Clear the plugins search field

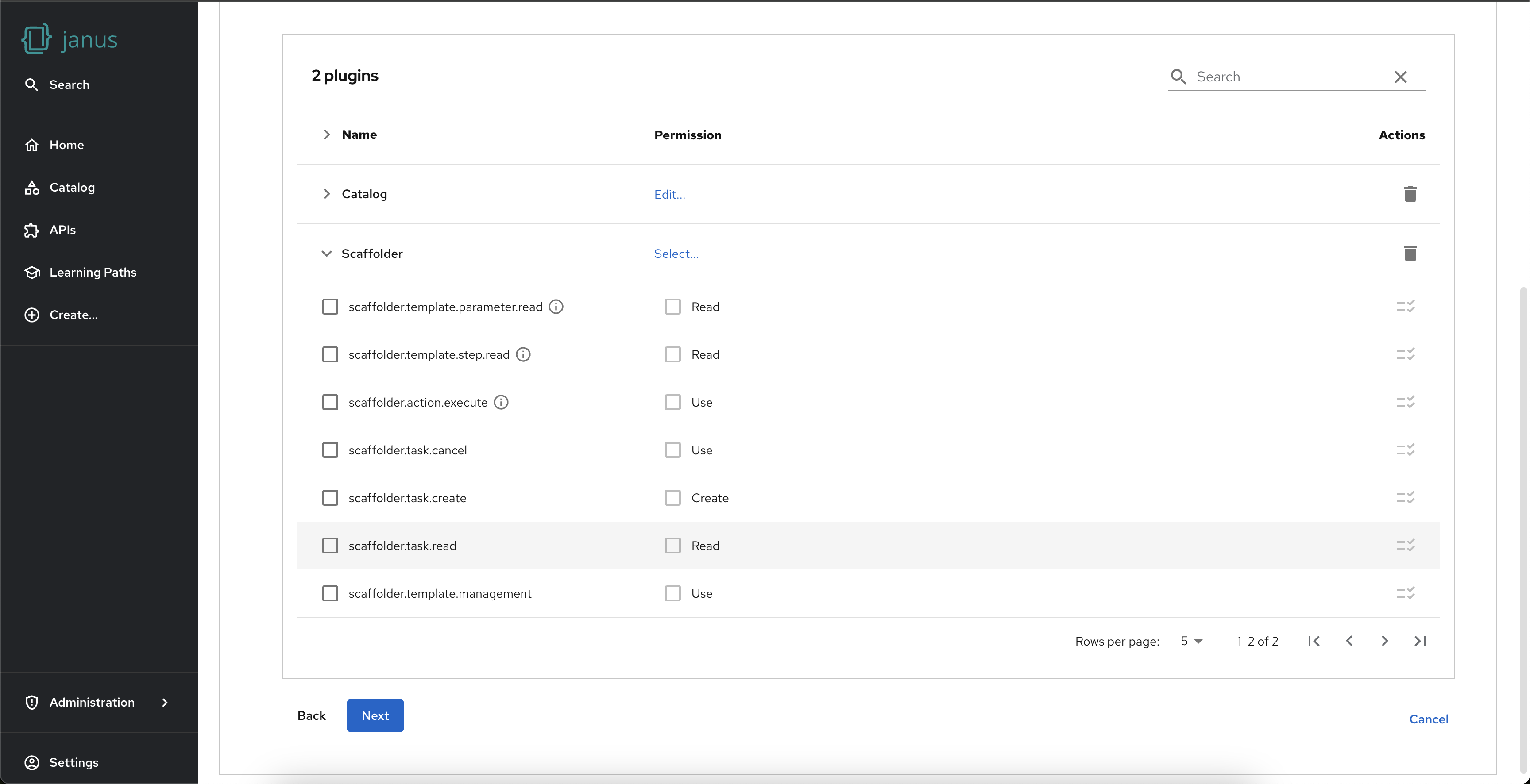pyautogui.click(x=1400, y=77)
